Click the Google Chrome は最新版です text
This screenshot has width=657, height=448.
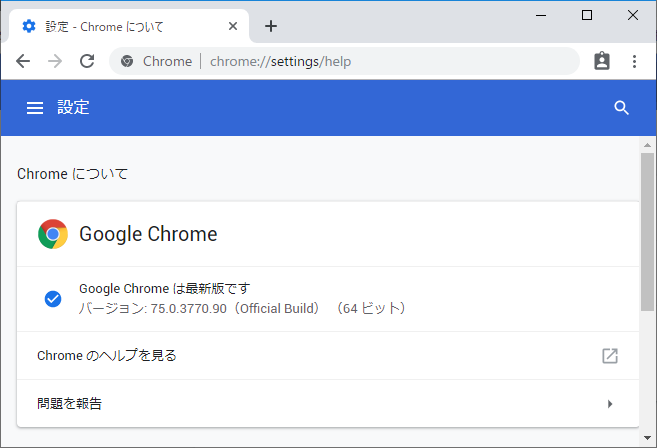165,288
